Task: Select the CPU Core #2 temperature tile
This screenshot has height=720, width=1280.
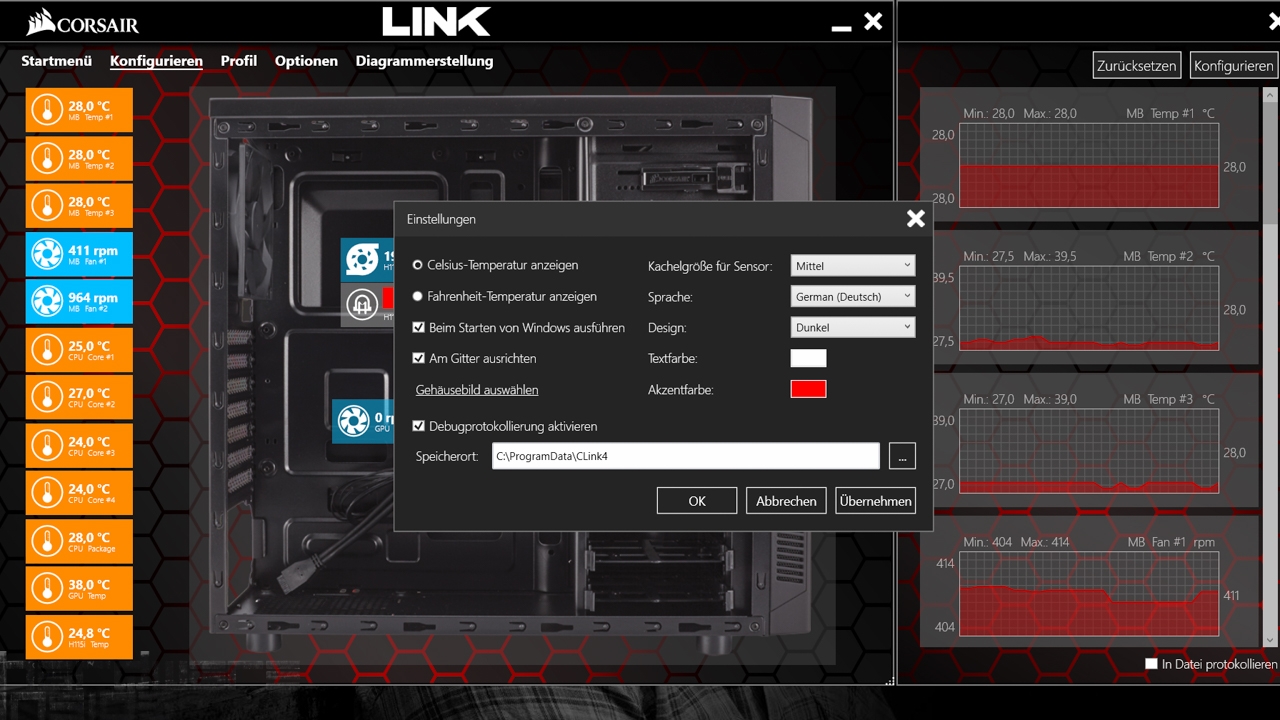Action: pos(79,397)
